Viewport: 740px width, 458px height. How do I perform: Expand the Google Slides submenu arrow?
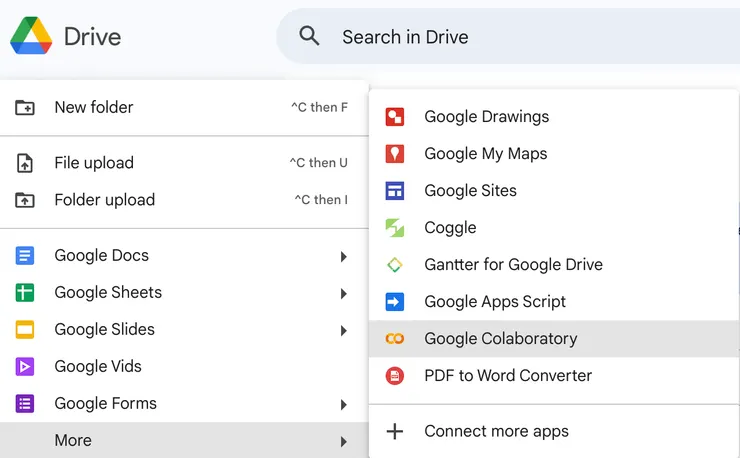[343, 330]
